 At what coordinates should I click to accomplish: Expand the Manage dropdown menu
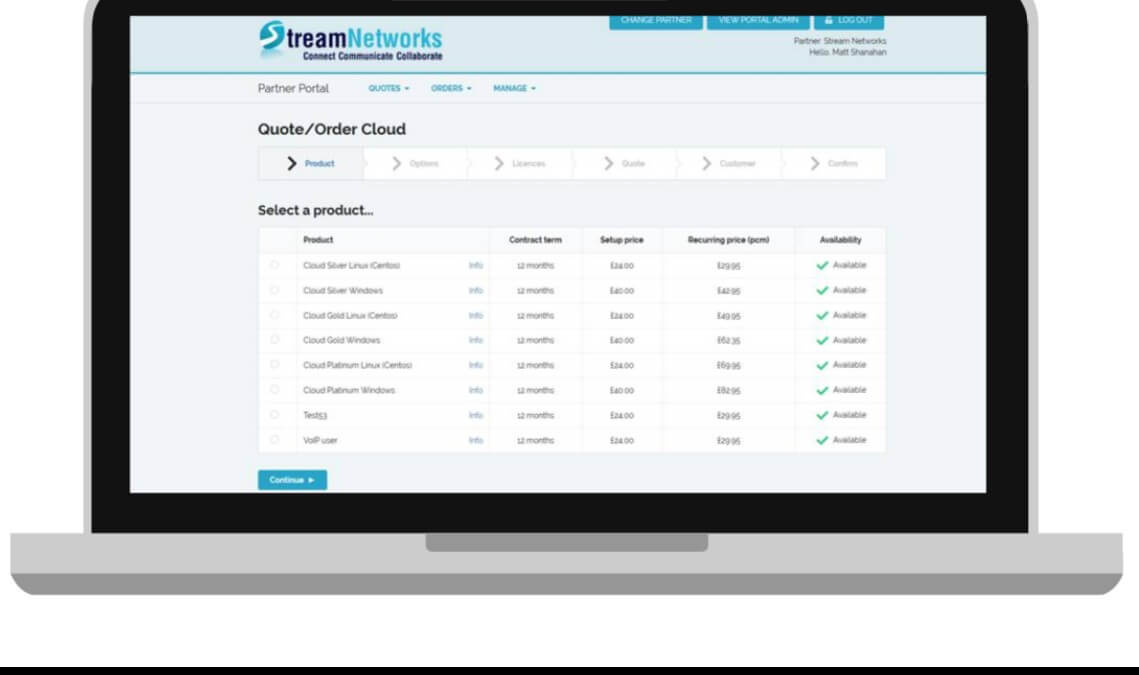click(x=514, y=89)
